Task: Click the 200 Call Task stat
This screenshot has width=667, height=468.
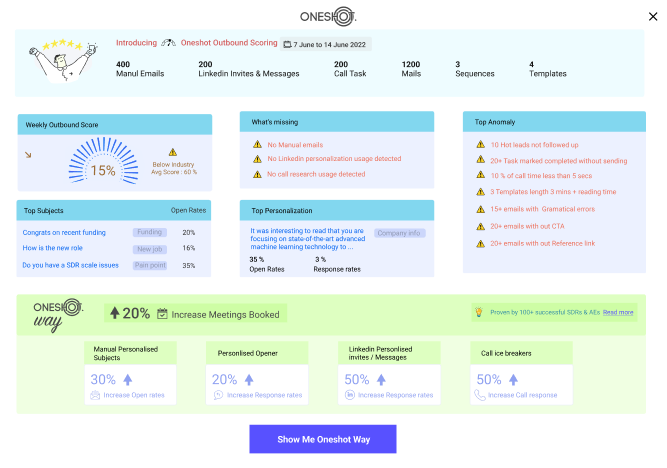Action: pos(350,69)
